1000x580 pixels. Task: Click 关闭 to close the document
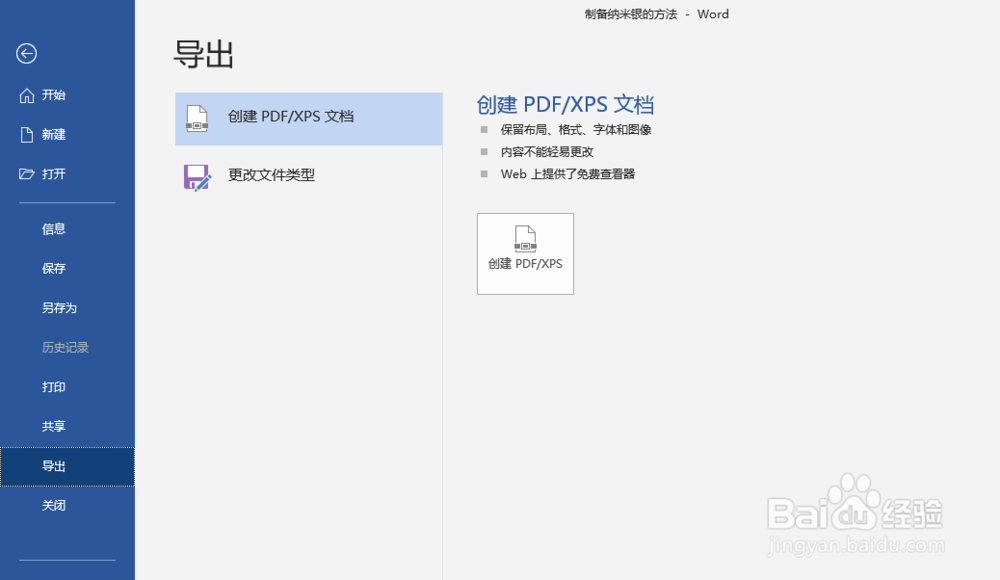[53, 505]
